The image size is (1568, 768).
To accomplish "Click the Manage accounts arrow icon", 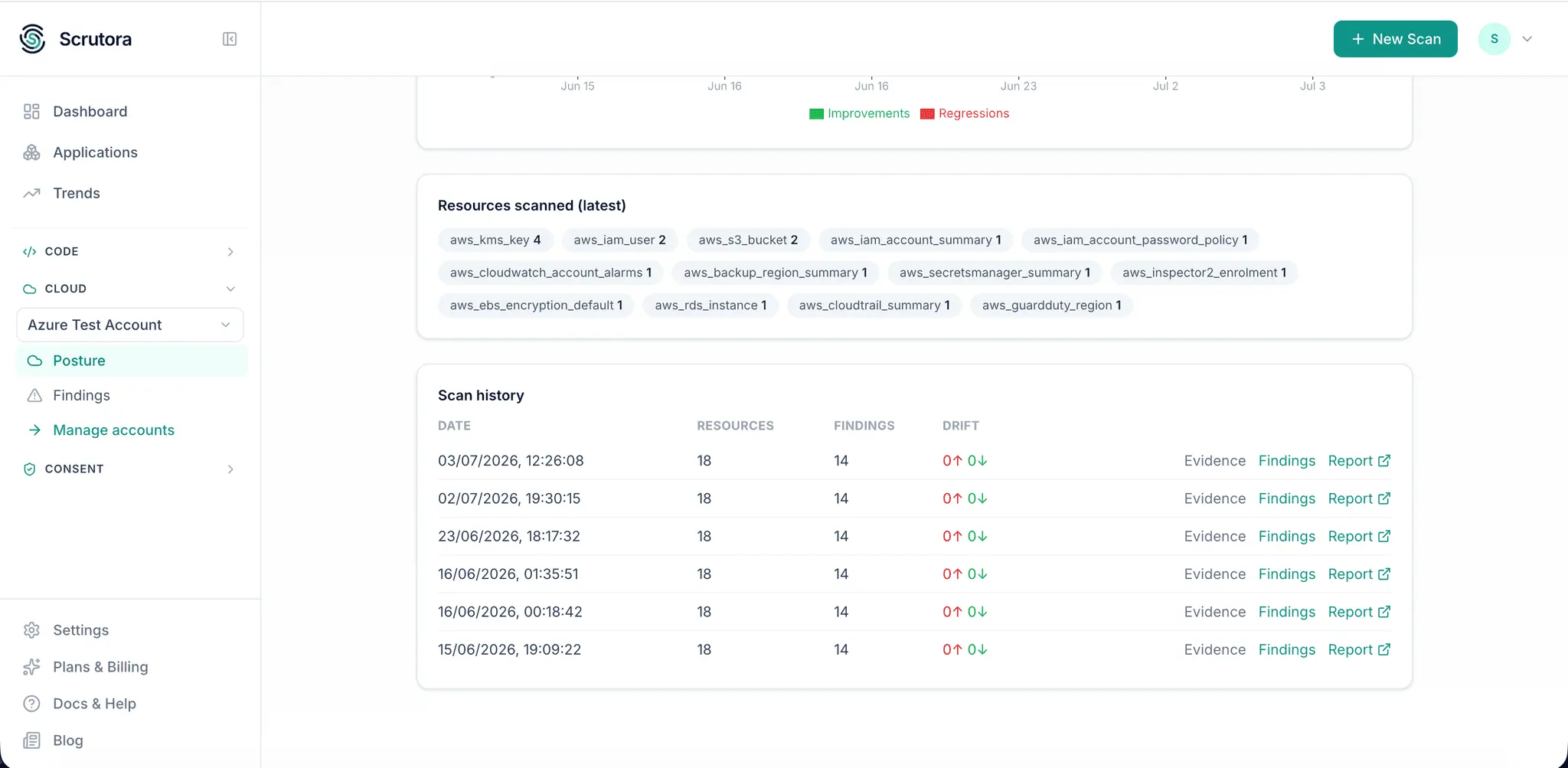I will (34, 430).
